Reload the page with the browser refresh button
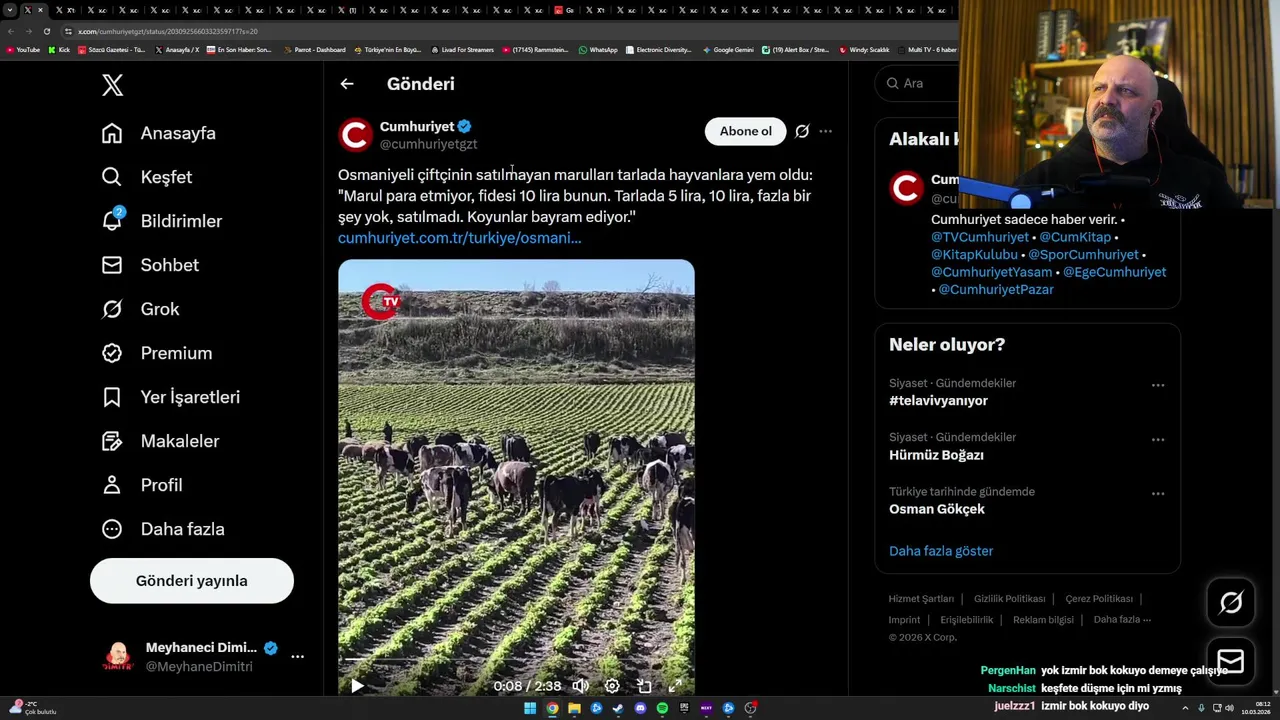The image size is (1280, 720). (x=47, y=31)
